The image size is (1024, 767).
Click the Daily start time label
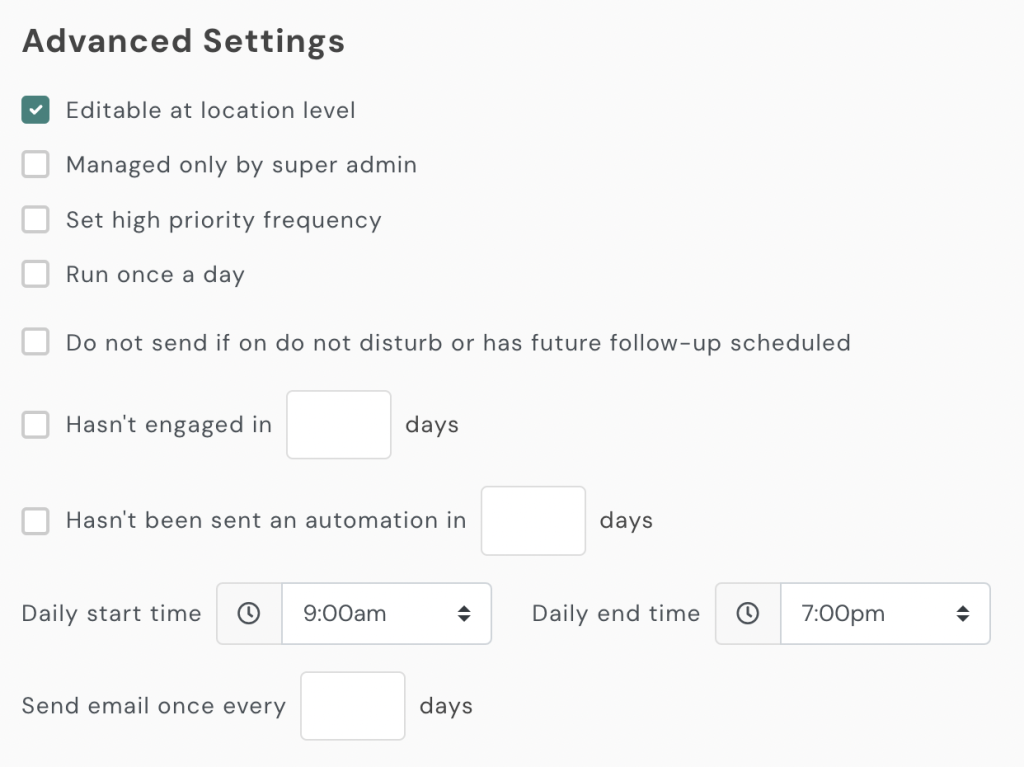[111, 614]
